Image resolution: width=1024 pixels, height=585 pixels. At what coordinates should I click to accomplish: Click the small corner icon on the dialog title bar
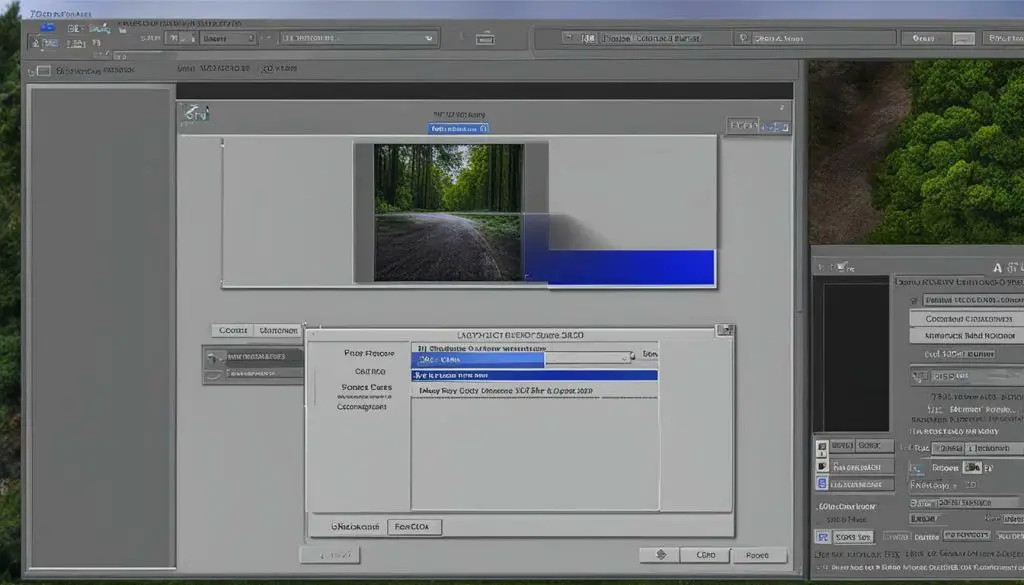coord(725,330)
